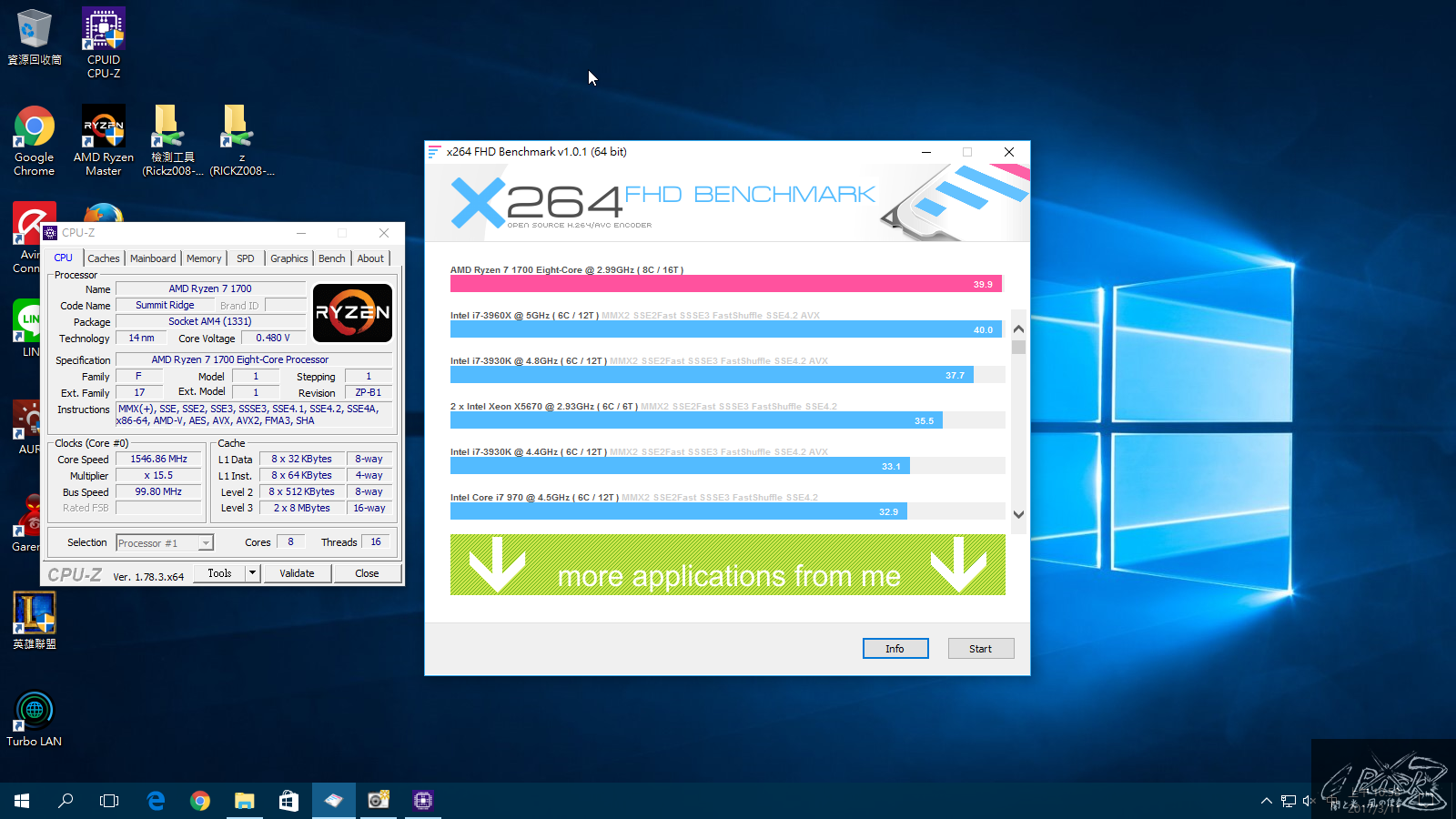
Task: Click the 'Summit Ridge' code name value
Action: 165,306
